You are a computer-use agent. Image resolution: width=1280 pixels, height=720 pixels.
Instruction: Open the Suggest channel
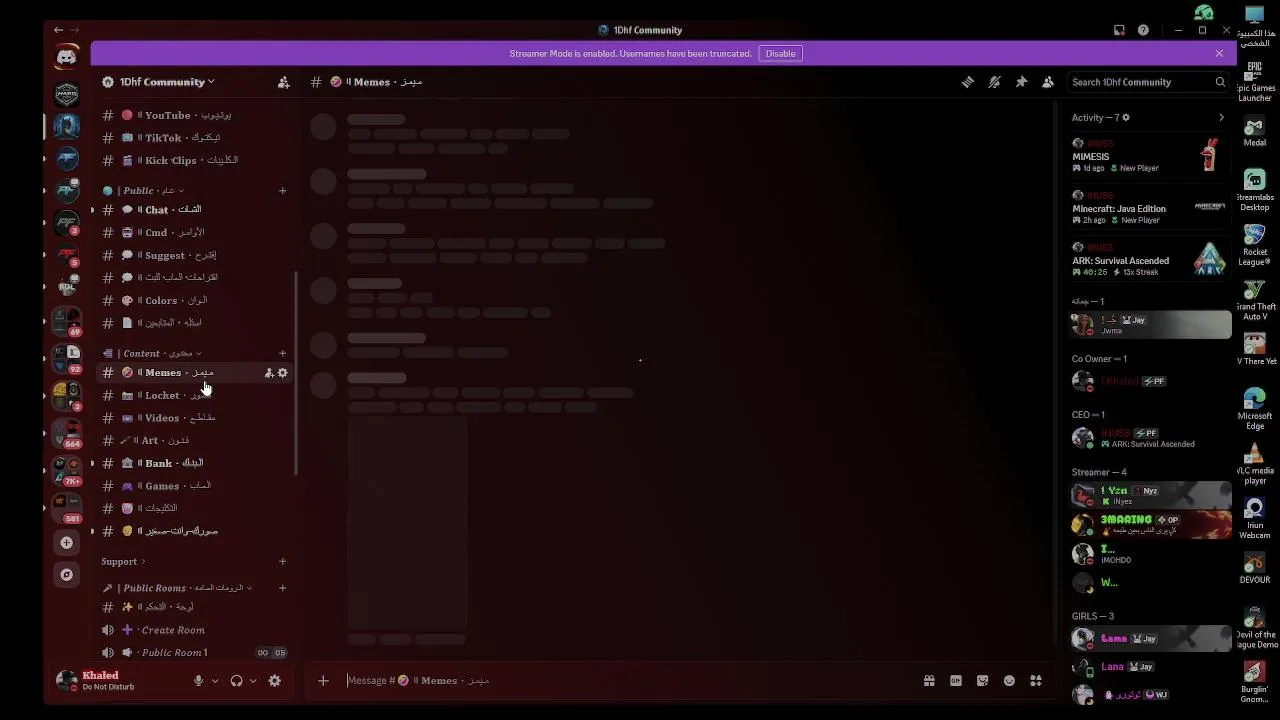coord(194,255)
